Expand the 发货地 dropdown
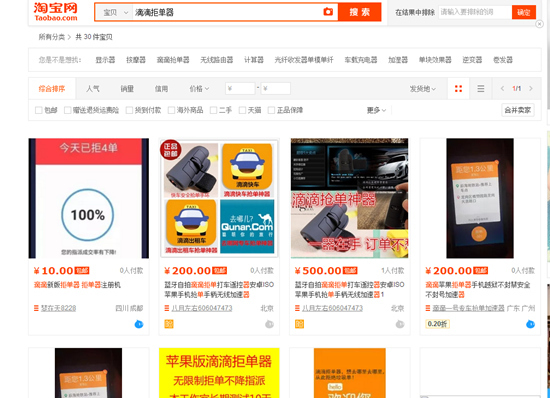The image size is (550, 398). 423,89
